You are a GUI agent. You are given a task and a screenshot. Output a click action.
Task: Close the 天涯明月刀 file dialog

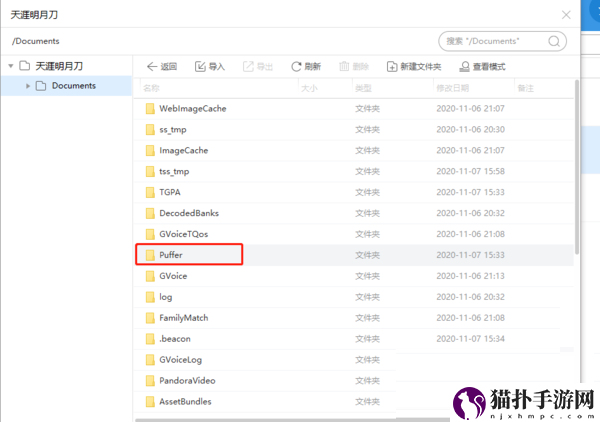566,15
